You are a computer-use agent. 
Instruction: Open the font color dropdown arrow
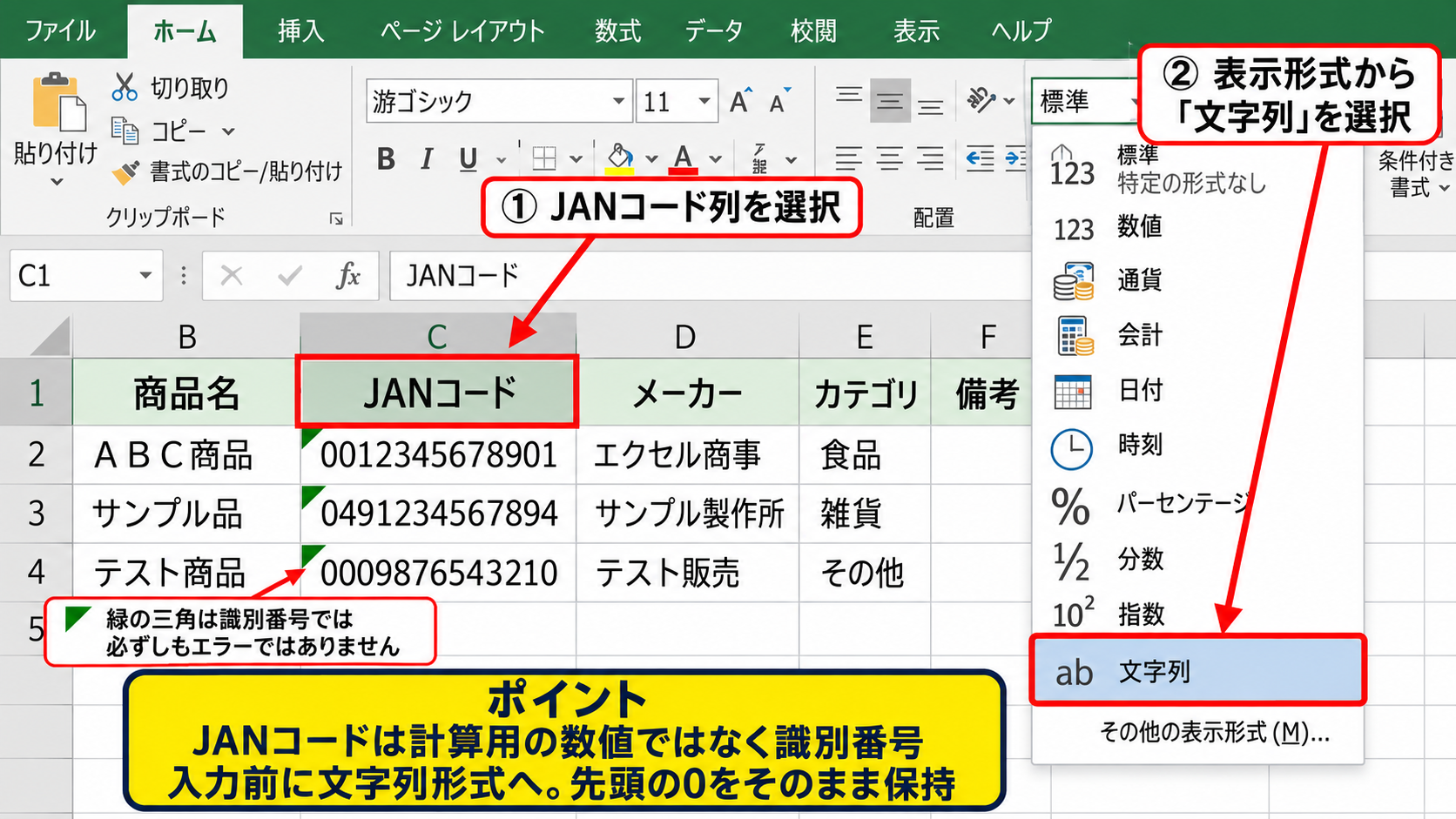715,159
